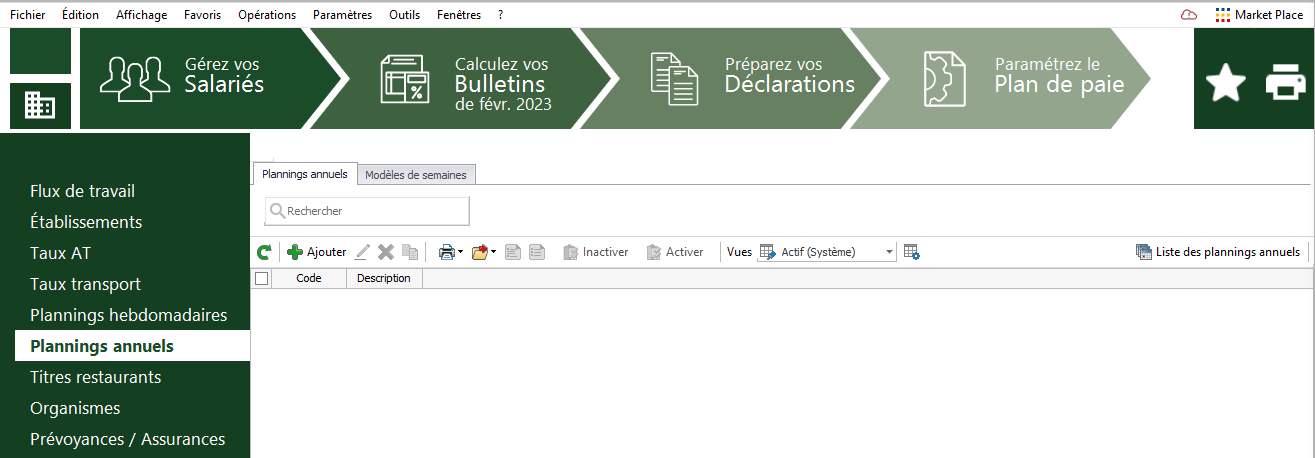Click the Ajouter button
The height and width of the screenshot is (458, 1315).
tap(317, 252)
